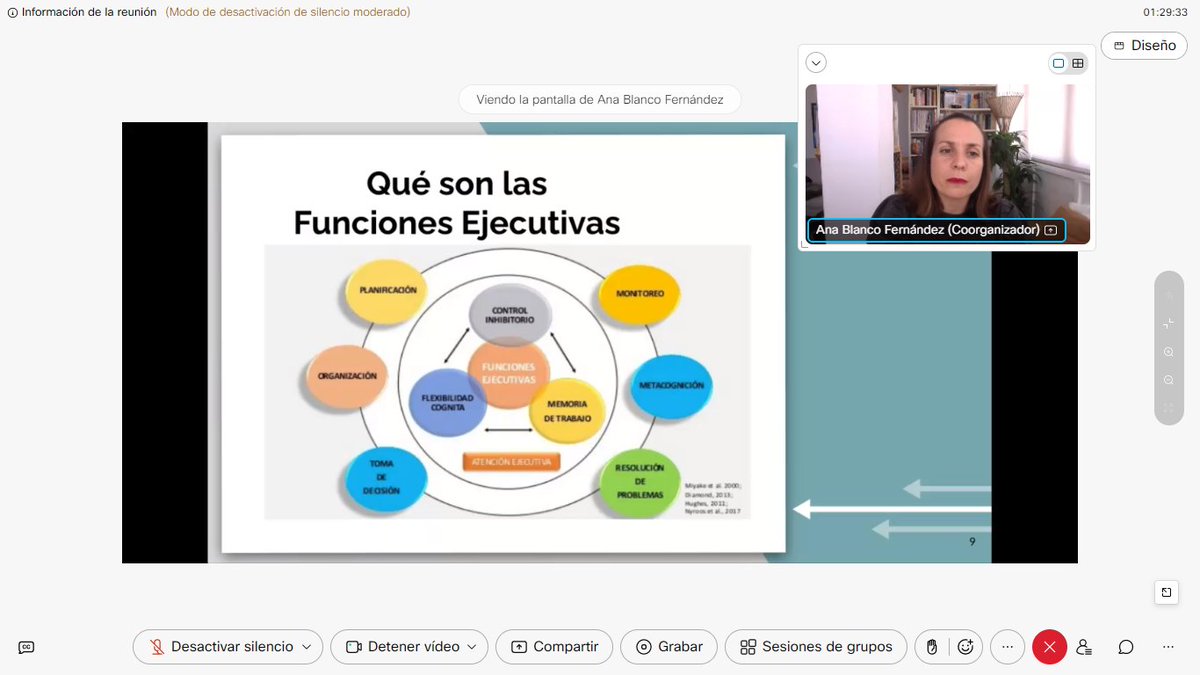
Task: Click the top dimmed icon in the zoom toolbar
Action: (1168, 296)
